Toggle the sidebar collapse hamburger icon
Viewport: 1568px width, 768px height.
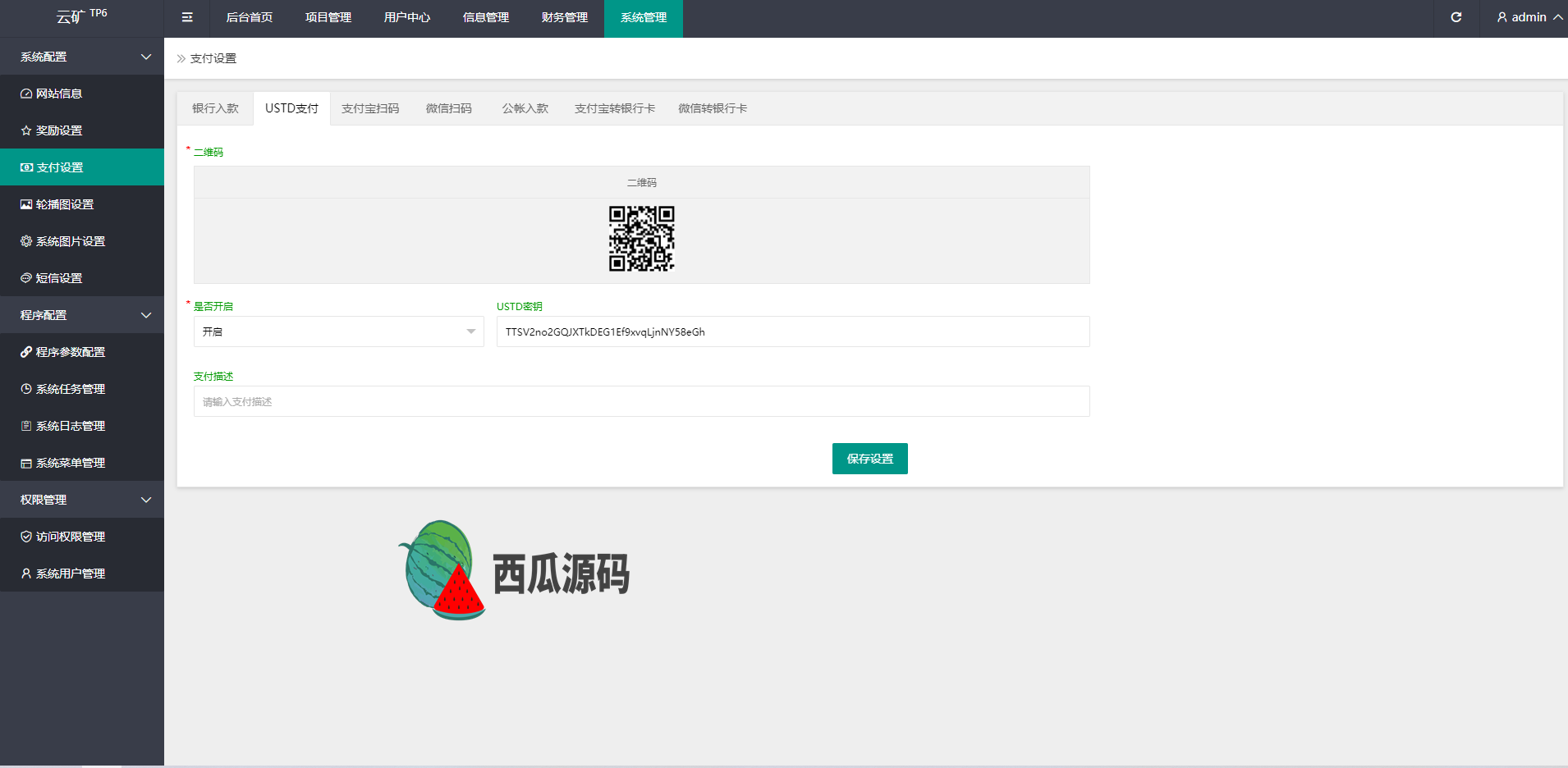187,17
